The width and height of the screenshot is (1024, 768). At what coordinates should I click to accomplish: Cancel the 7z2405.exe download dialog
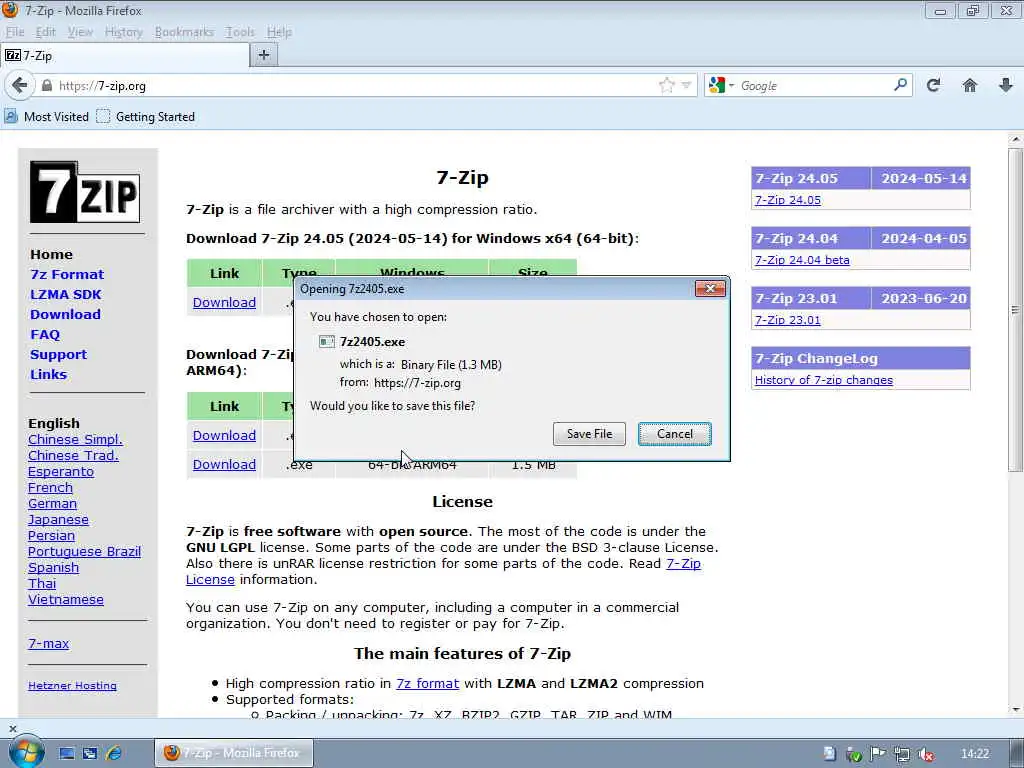pos(675,434)
